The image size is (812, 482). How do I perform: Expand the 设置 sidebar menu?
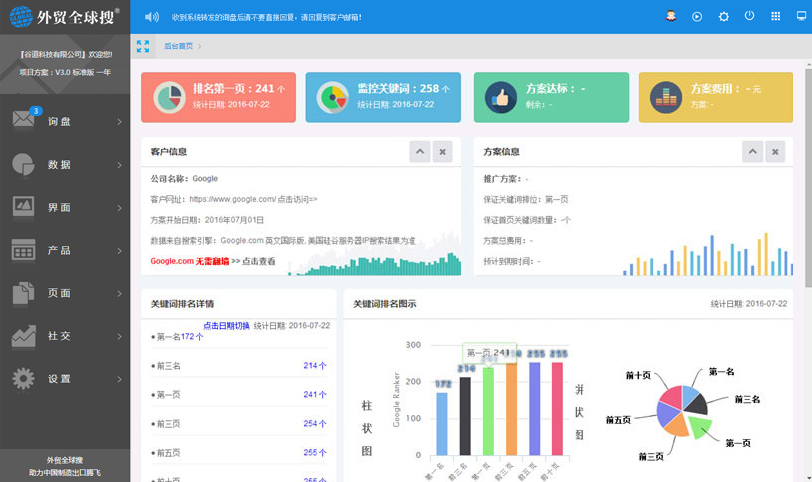pyautogui.click(x=65, y=379)
